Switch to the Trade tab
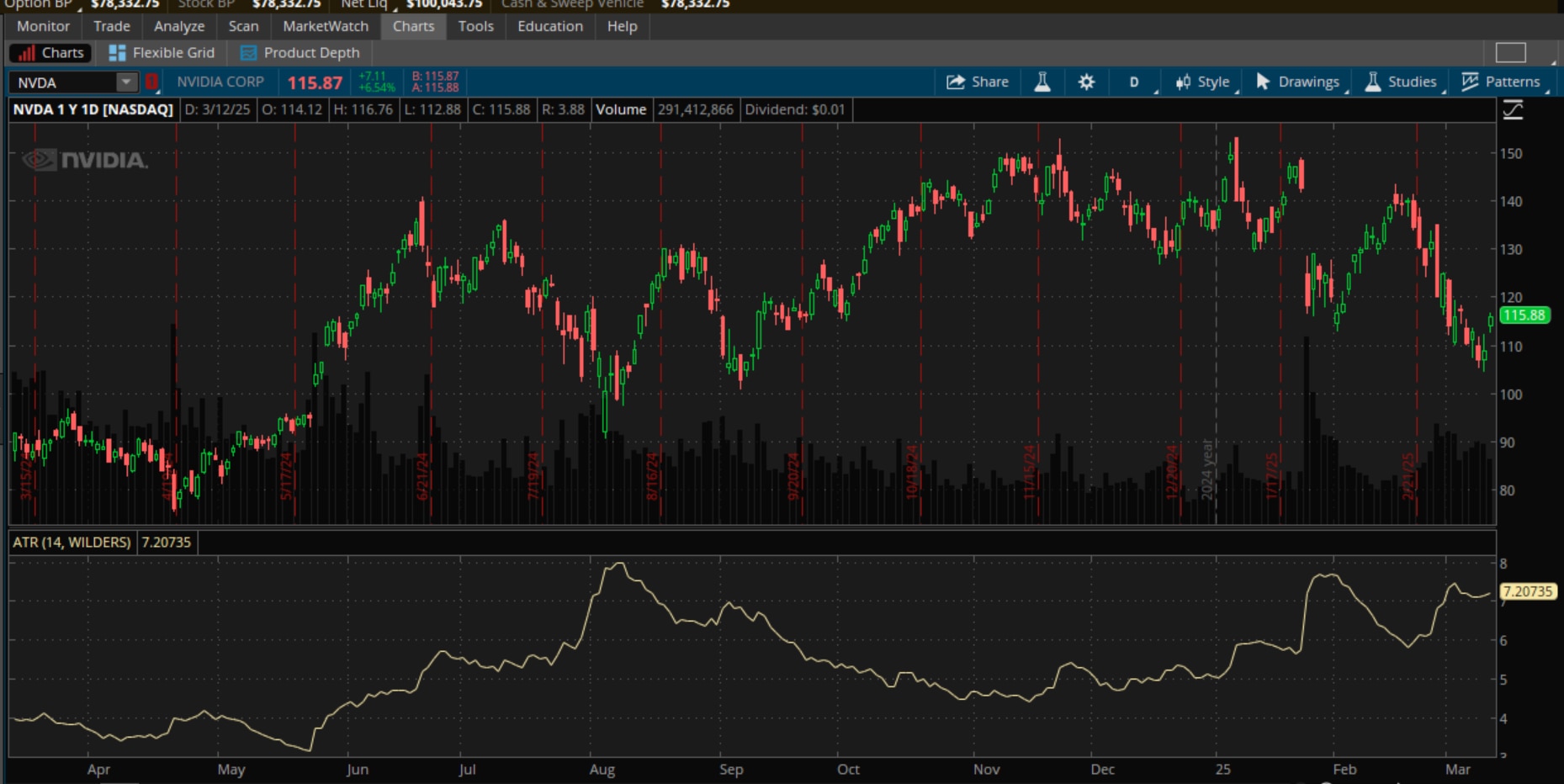 point(111,26)
